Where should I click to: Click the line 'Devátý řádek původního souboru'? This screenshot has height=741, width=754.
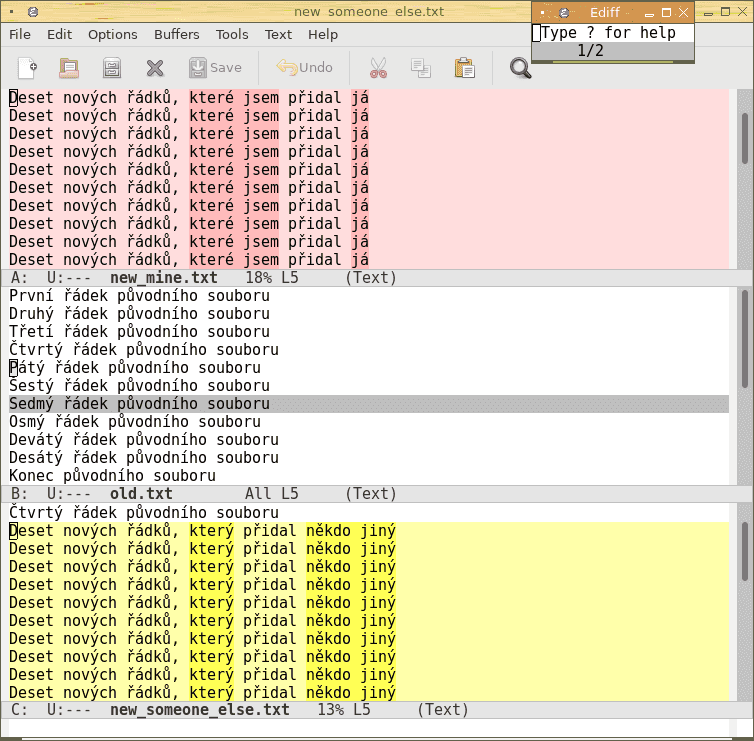(x=144, y=440)
